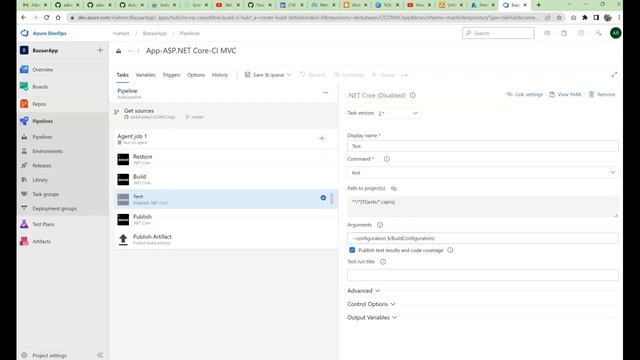This screenshot has height=360, width=640.
Task: Show info for Test run title
Action: coord(382,262)
